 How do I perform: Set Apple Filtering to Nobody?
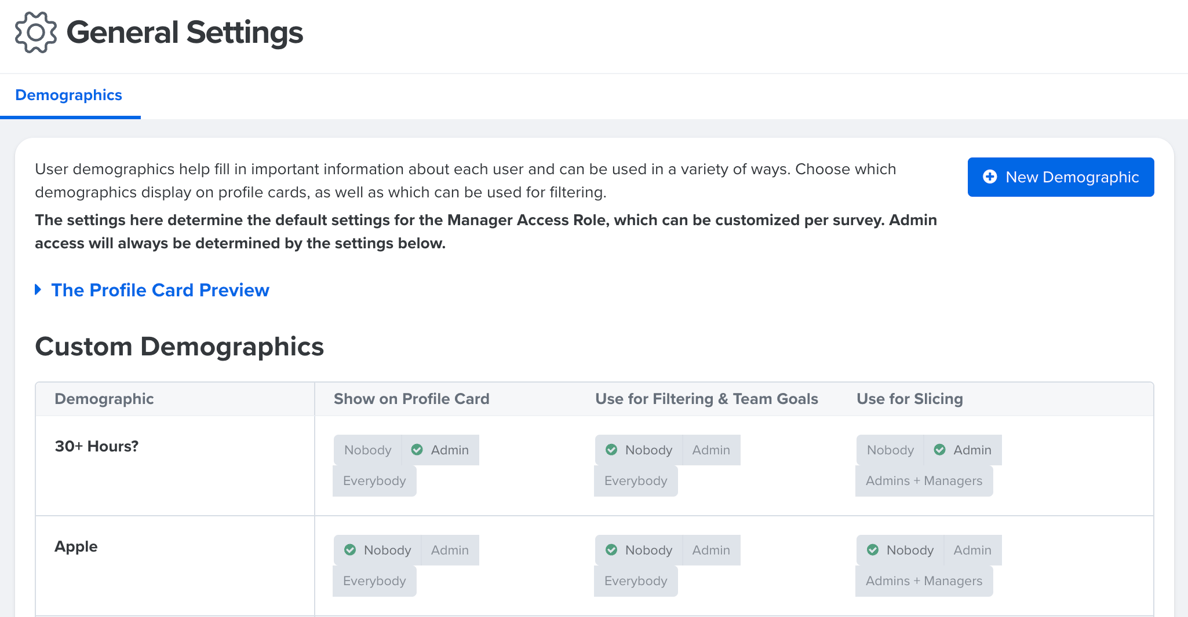coord(639,550)
